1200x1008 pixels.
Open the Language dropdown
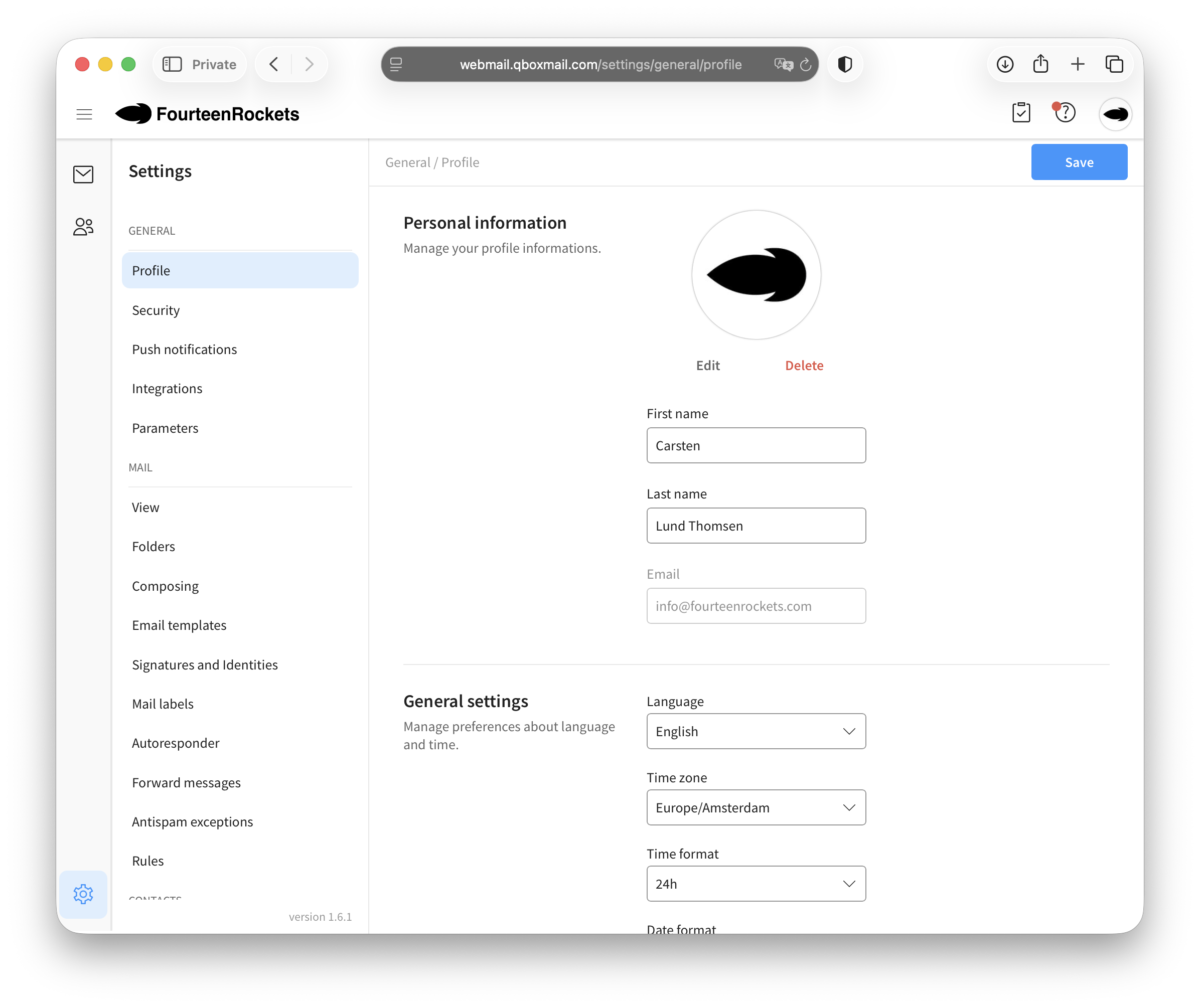756,731
